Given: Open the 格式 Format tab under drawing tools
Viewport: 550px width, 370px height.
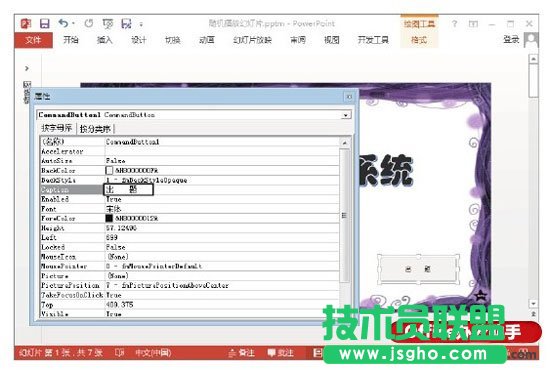Looking at the screenshot, I should coord(419,40).
